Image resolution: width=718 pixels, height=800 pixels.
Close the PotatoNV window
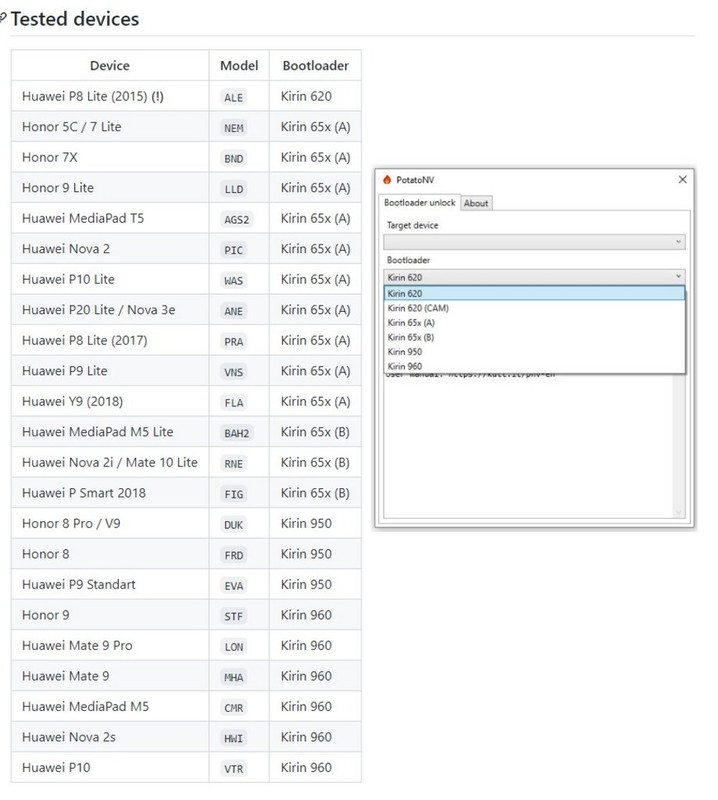pyautogui.click(x=682, y=180)
